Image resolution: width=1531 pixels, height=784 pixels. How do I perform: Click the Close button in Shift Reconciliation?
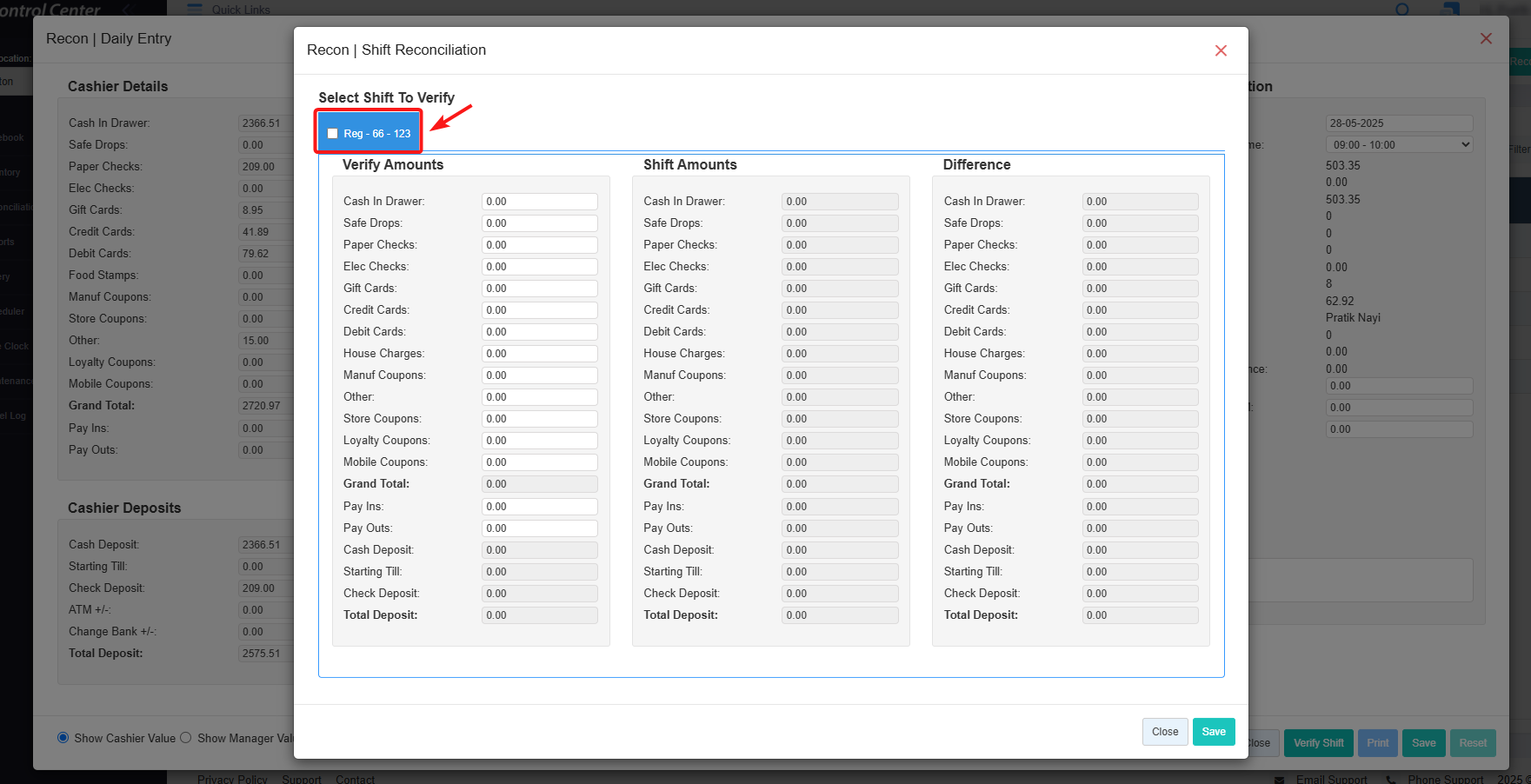pyautogui.click(x=1165, y=732)
